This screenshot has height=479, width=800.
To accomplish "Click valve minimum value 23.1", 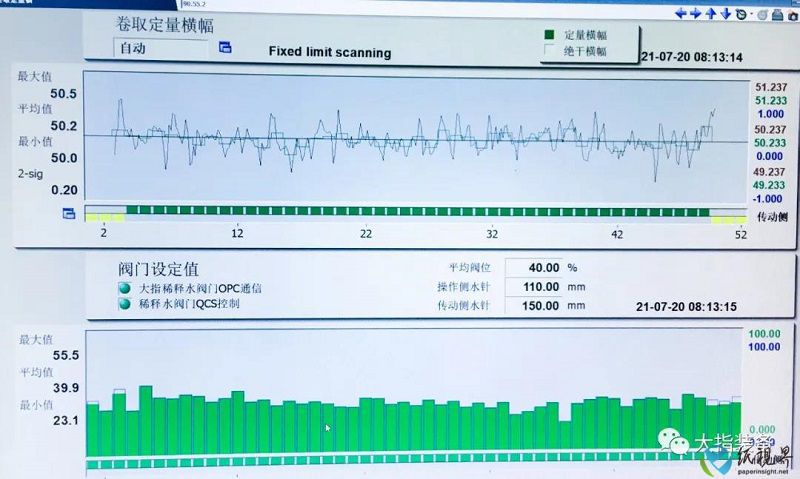I will click(65, 420).
